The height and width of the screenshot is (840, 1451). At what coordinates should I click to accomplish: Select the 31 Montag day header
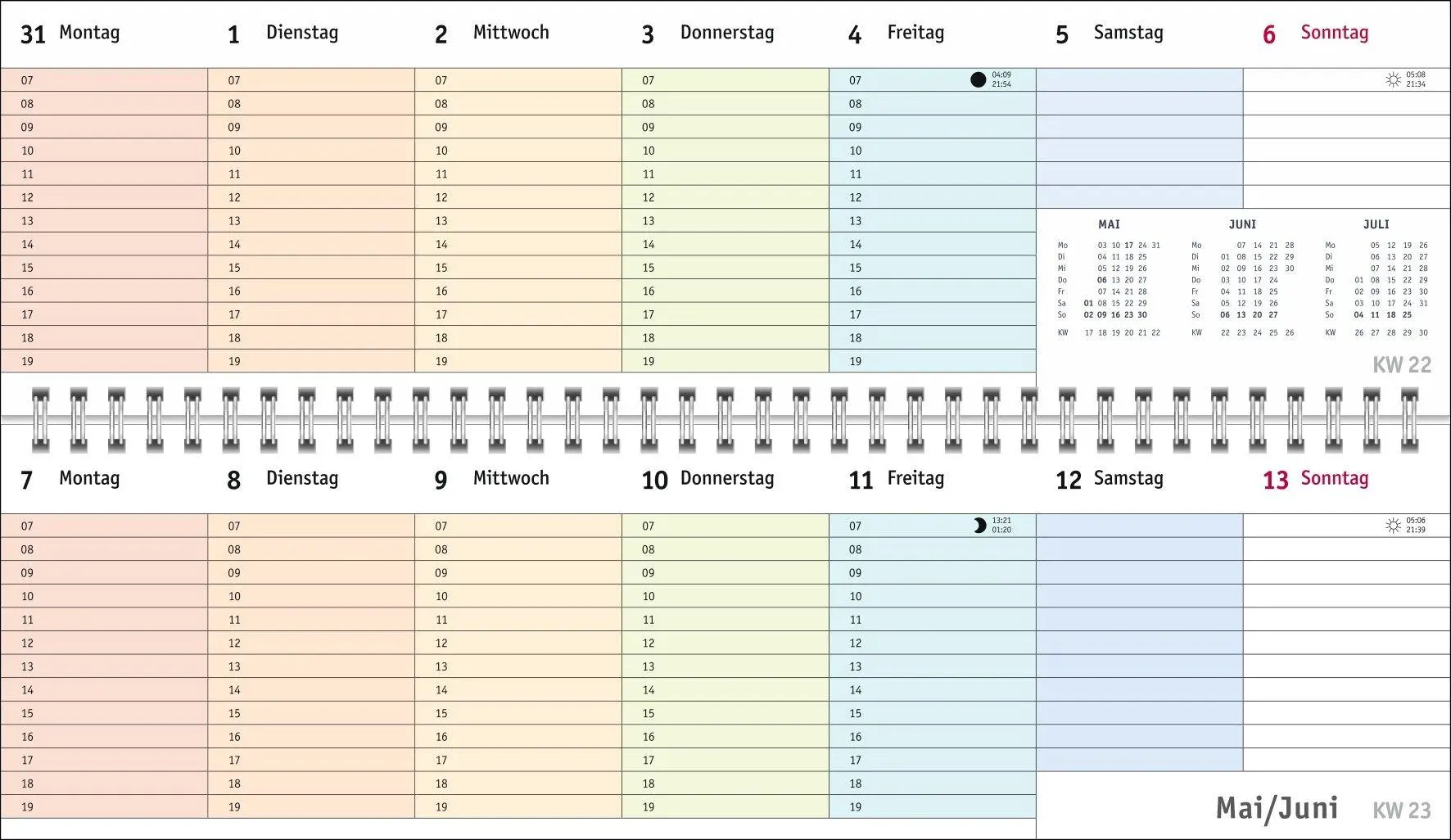click(70, 34)
